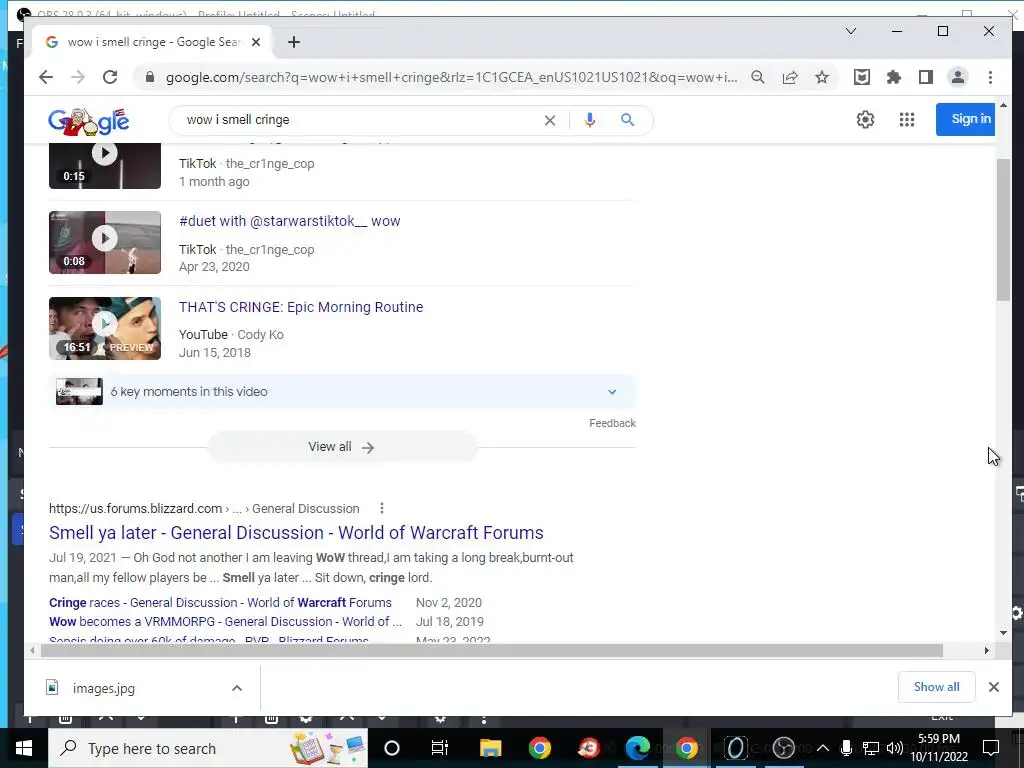Open the Windows Start menu
This screenshot has height=768, width=1024.
24,748
